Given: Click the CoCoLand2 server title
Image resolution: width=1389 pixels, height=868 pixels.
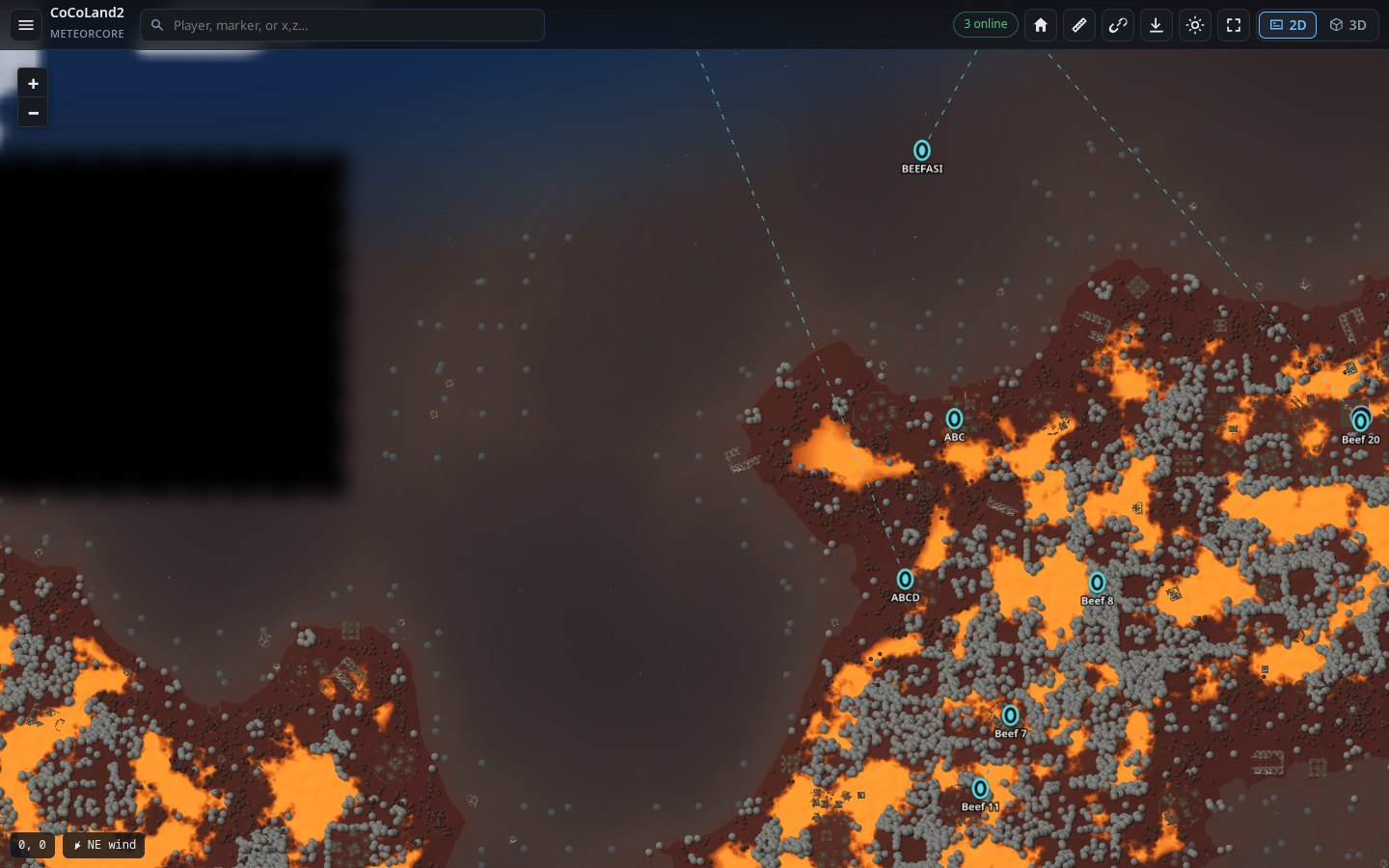Looking at the screenshot, I should pyautogui.click(x=87, y=14).
